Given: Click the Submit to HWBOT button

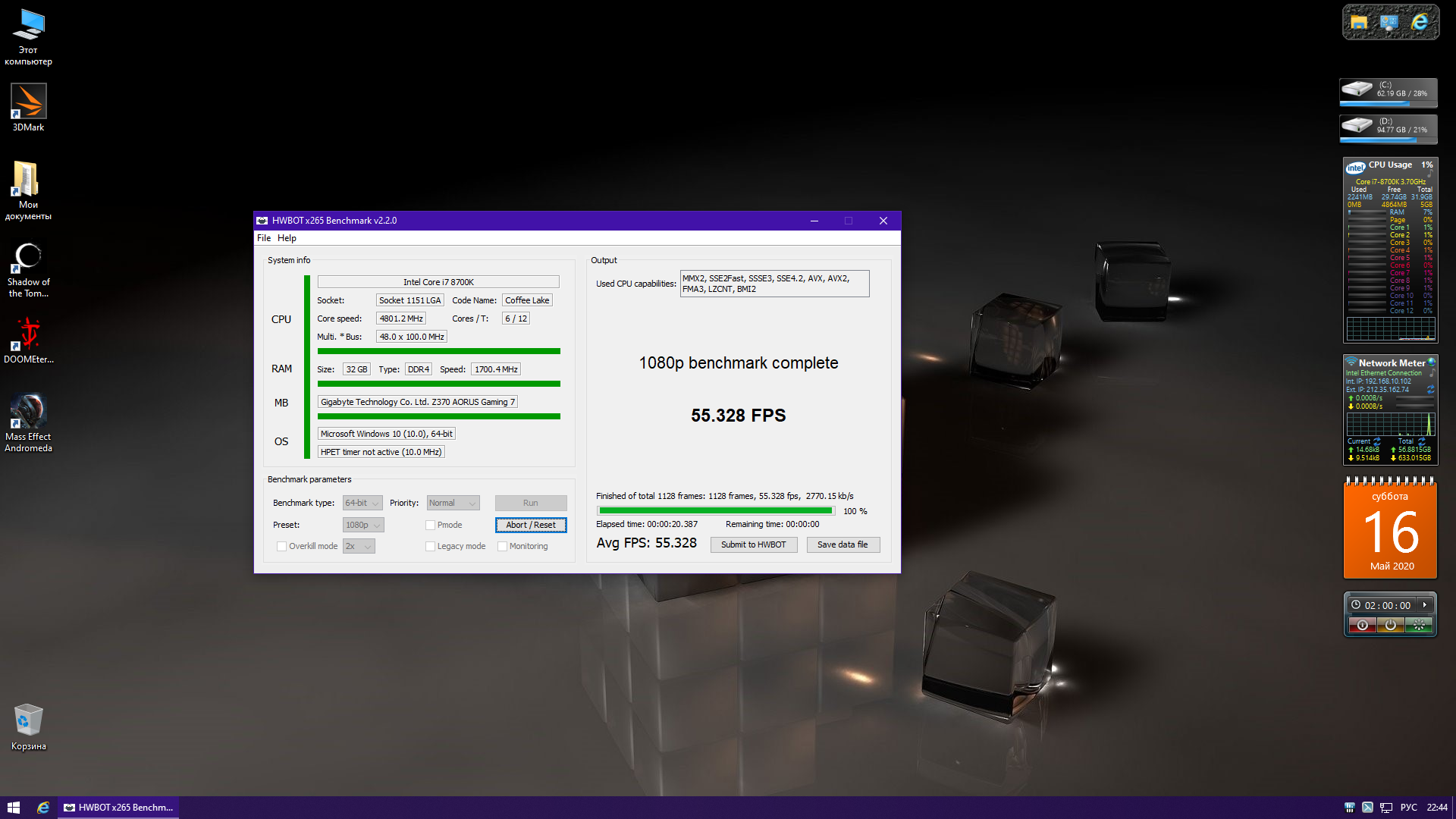Looking at the screenshot, I should tap(753, 544).
